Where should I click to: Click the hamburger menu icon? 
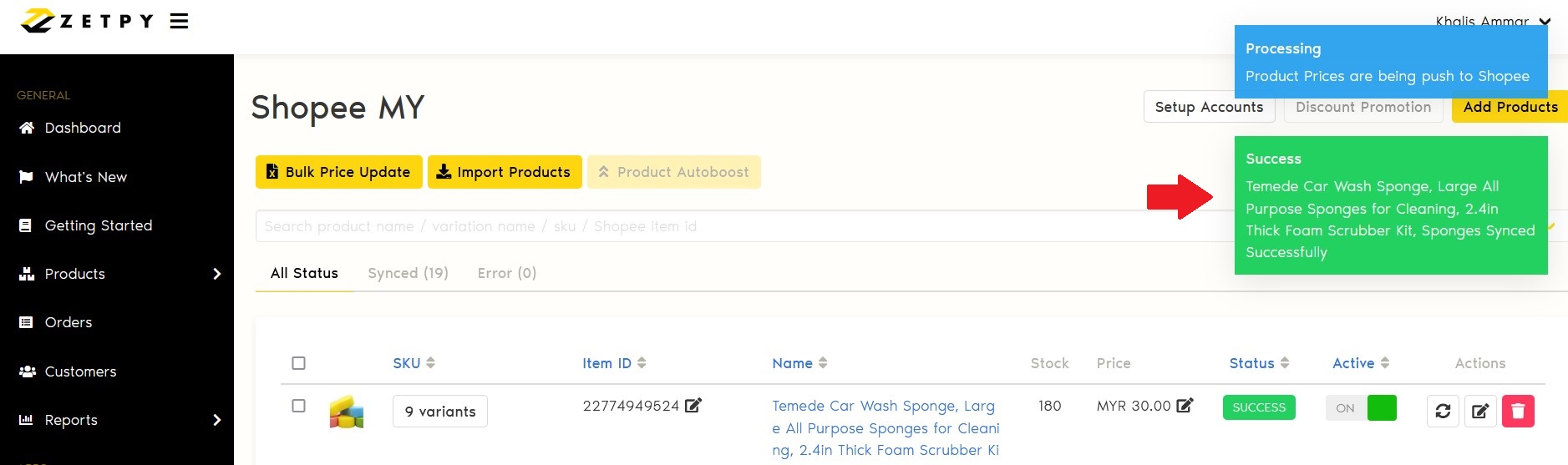pos(179,21)
